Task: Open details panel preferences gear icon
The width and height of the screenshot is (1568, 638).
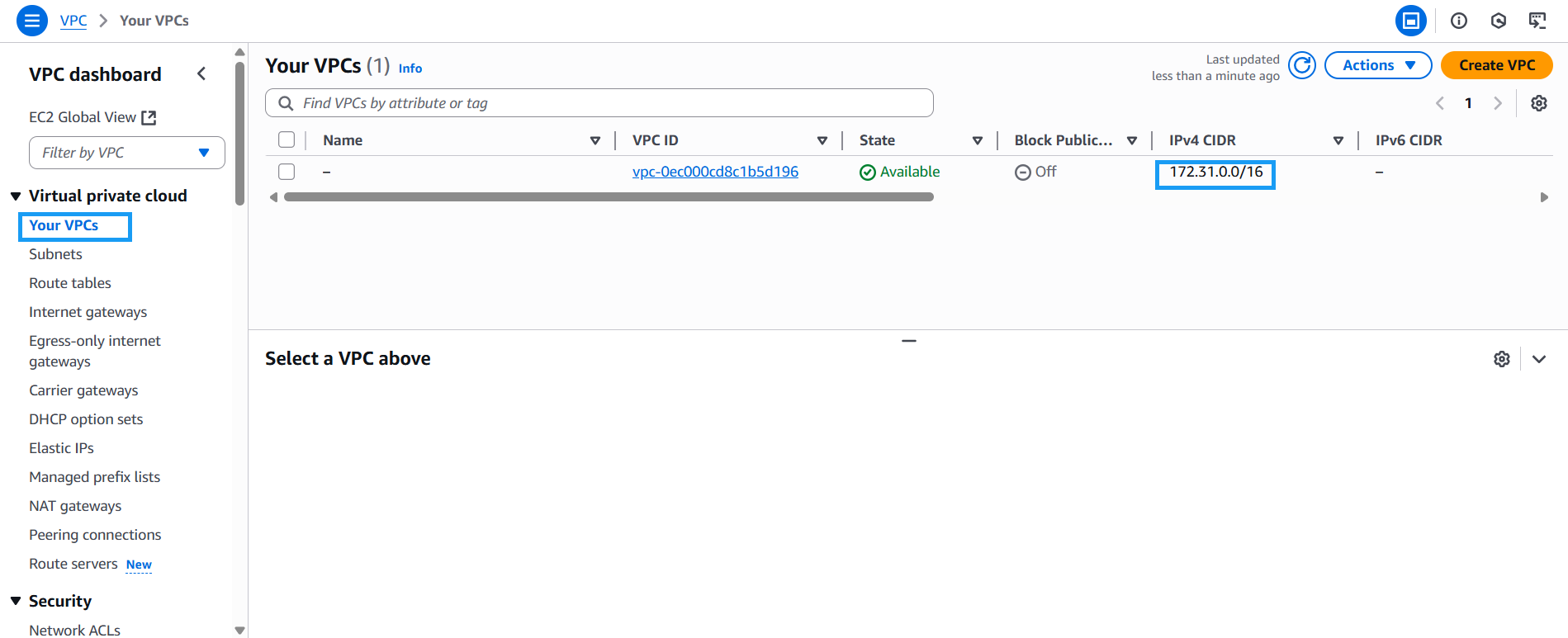Action: (1502, 359)
